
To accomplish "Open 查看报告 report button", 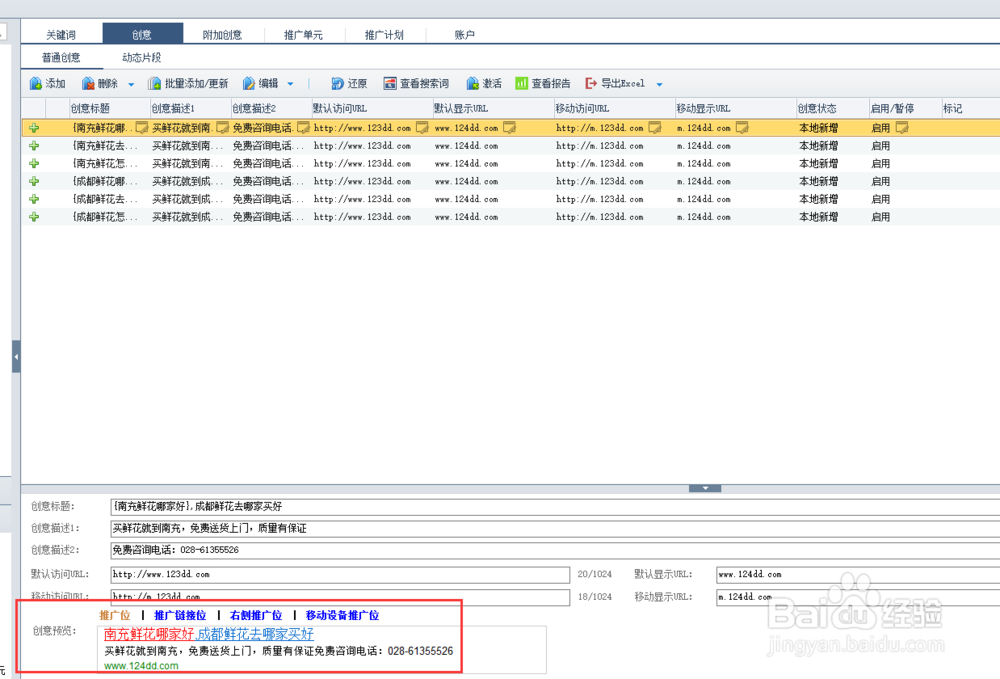I will tap(543, 84).
